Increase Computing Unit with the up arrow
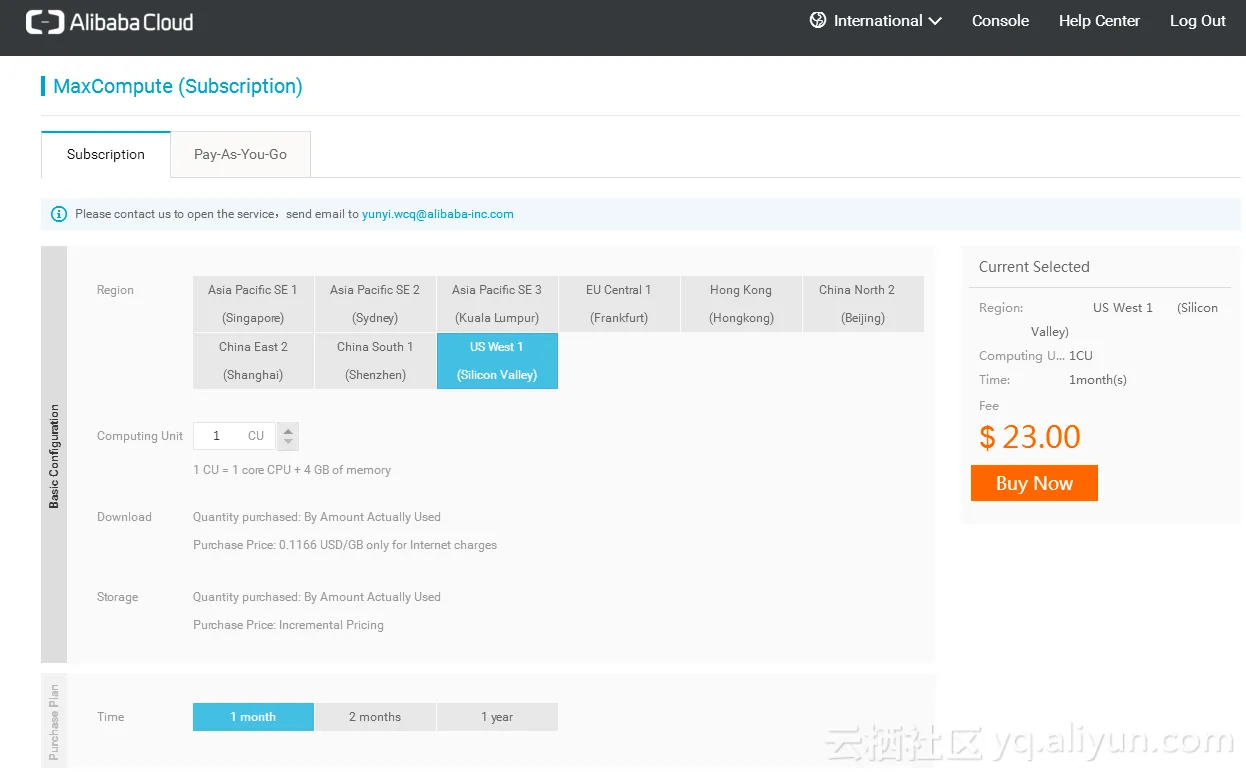The image size is (1246, 773). pyautogui.click(x=288, y=430)
